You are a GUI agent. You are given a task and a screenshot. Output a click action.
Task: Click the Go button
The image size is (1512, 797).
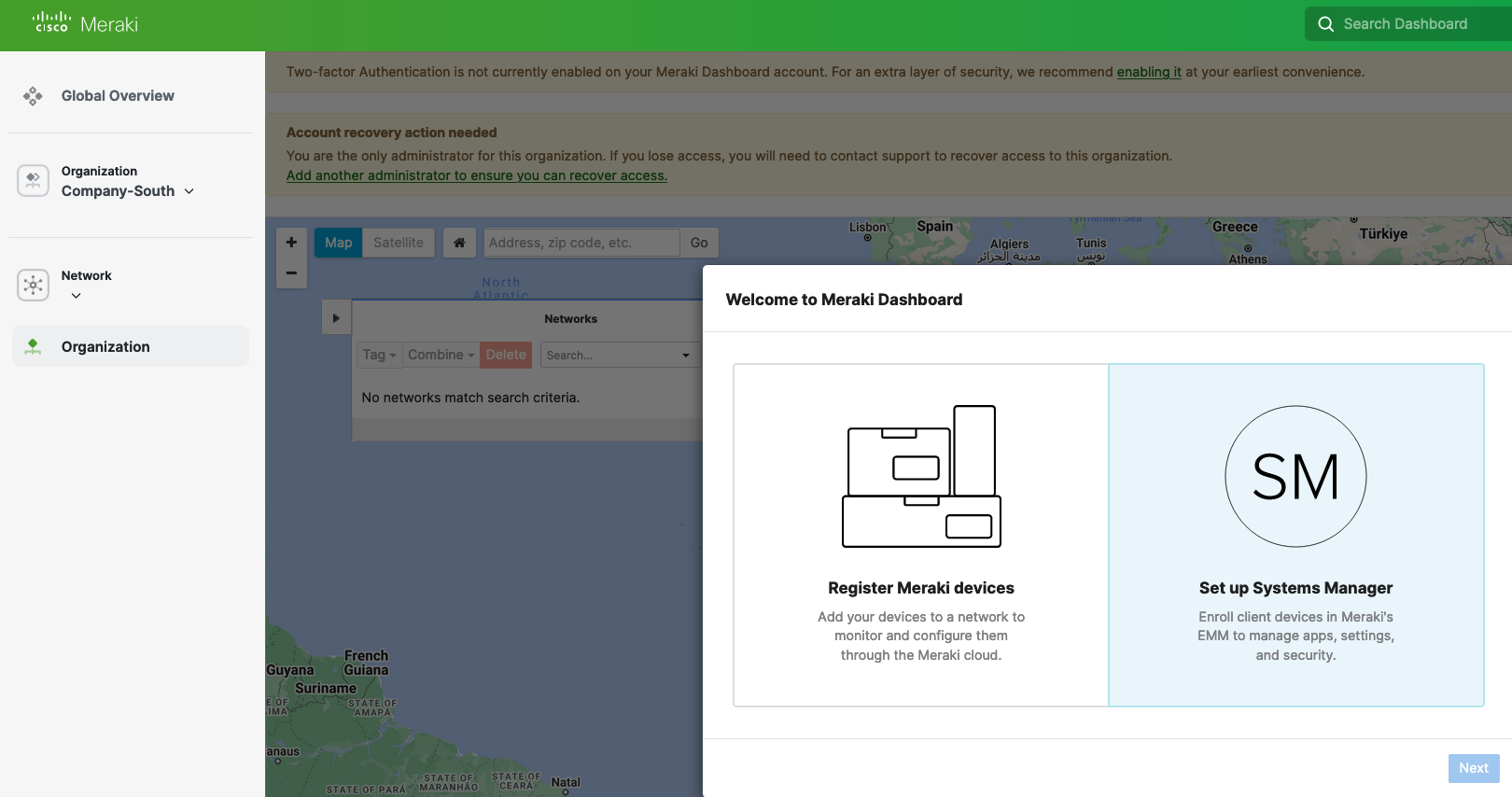tap(699, 243)
